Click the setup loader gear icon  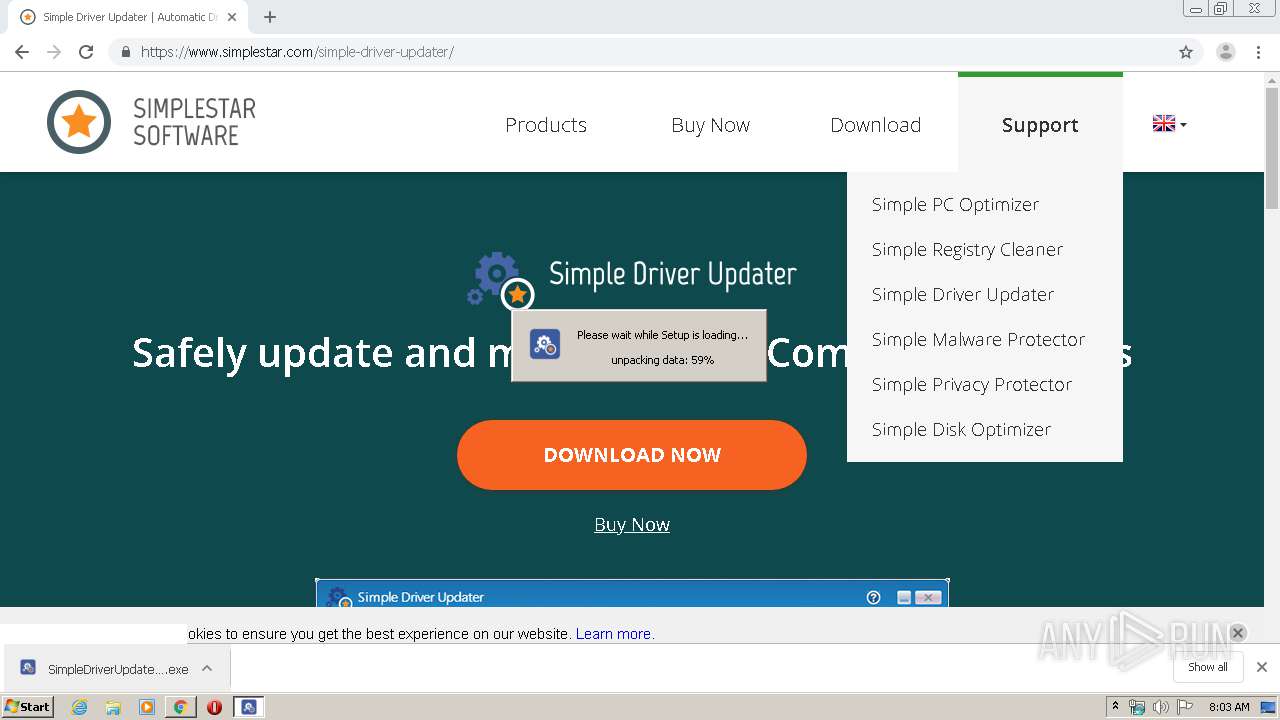[x=545, y=344]
